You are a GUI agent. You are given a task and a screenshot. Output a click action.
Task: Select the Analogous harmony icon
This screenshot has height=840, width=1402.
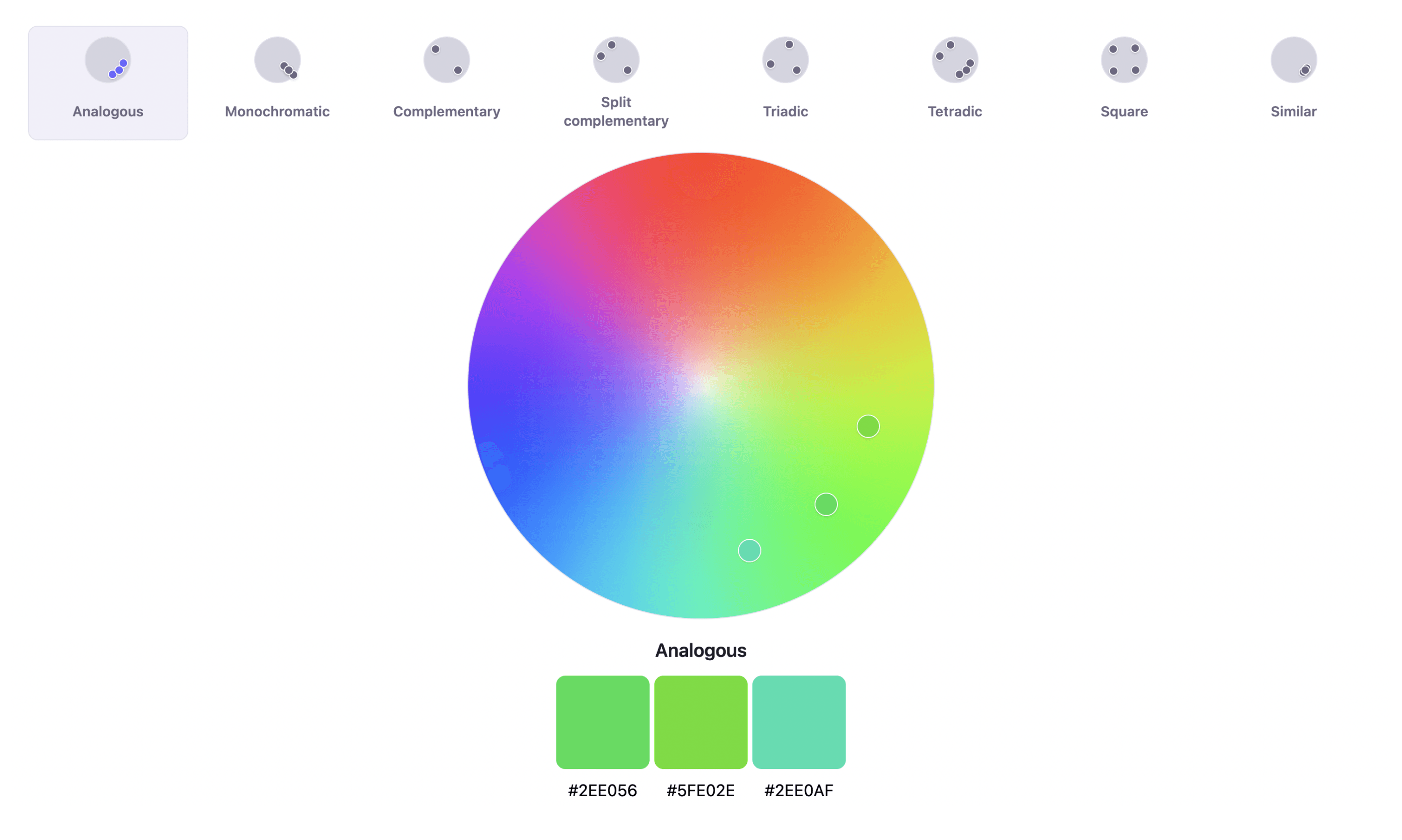click(x=108, y=60)
